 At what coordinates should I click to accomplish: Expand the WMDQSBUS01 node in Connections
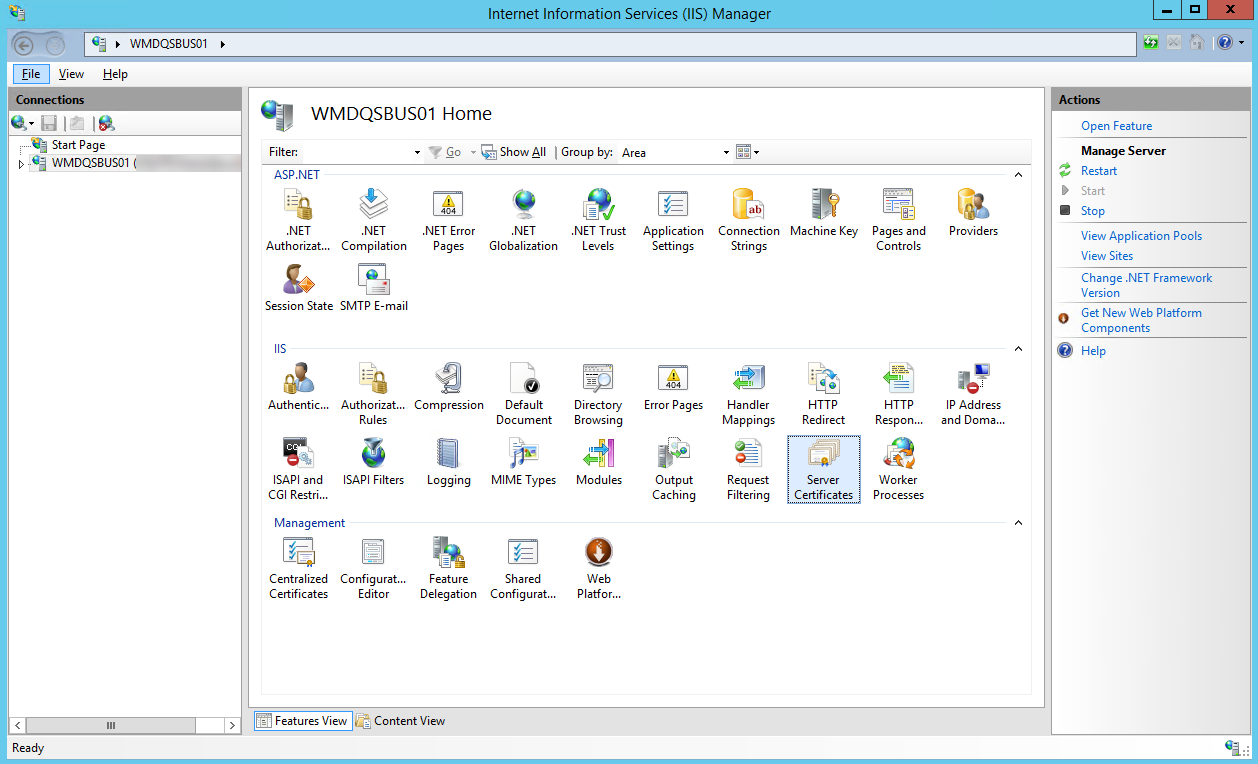point(20,163)
